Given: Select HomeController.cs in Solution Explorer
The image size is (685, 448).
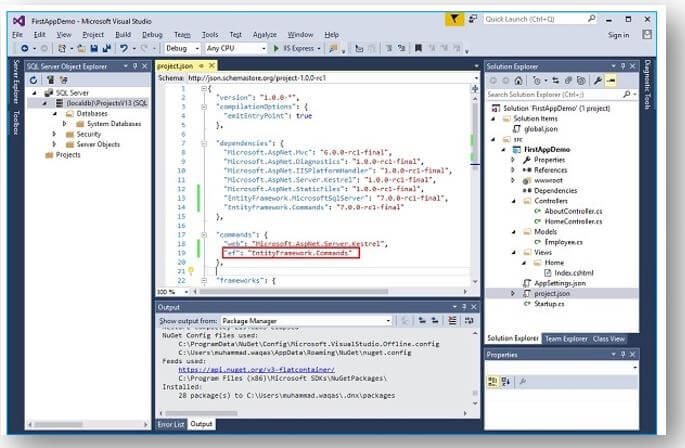Looking at the screenshot, I should click(573, 222).
